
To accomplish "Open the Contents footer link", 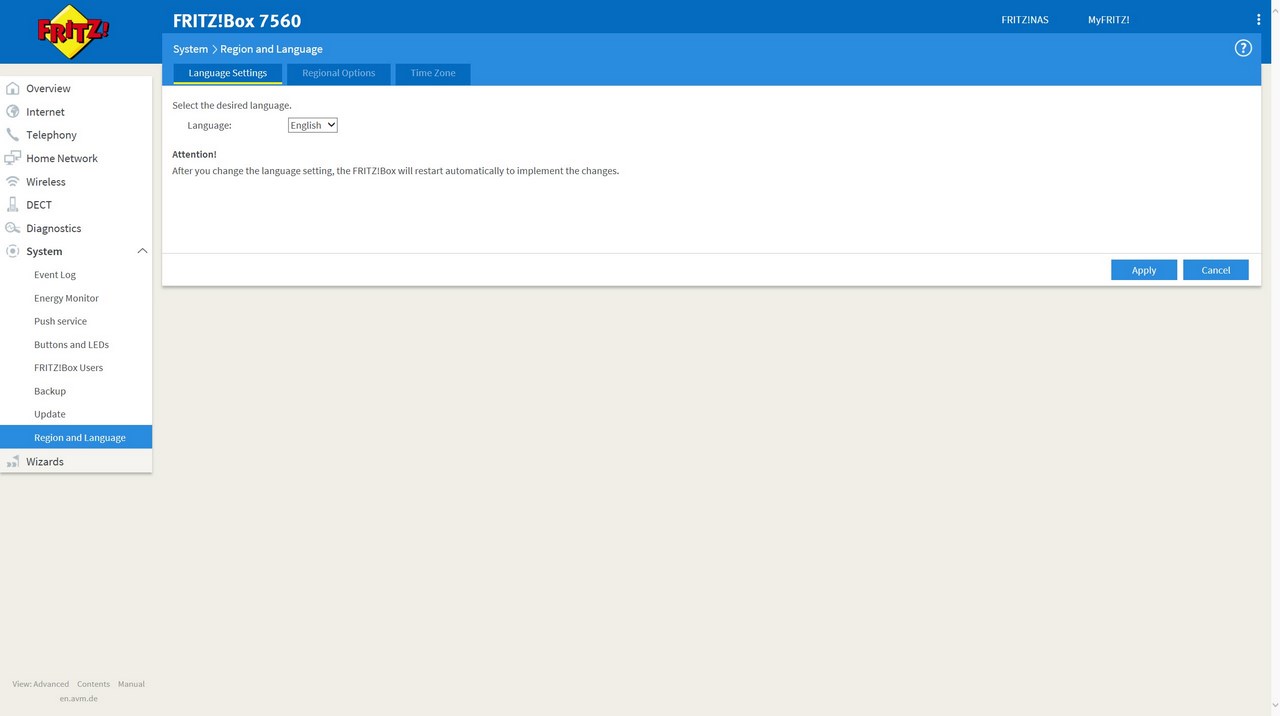I will (93, 684).
